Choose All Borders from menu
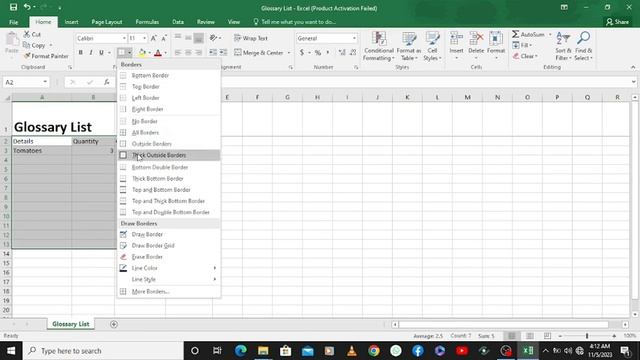The width and height of the screenshot is (640, 360). (169, 133)
